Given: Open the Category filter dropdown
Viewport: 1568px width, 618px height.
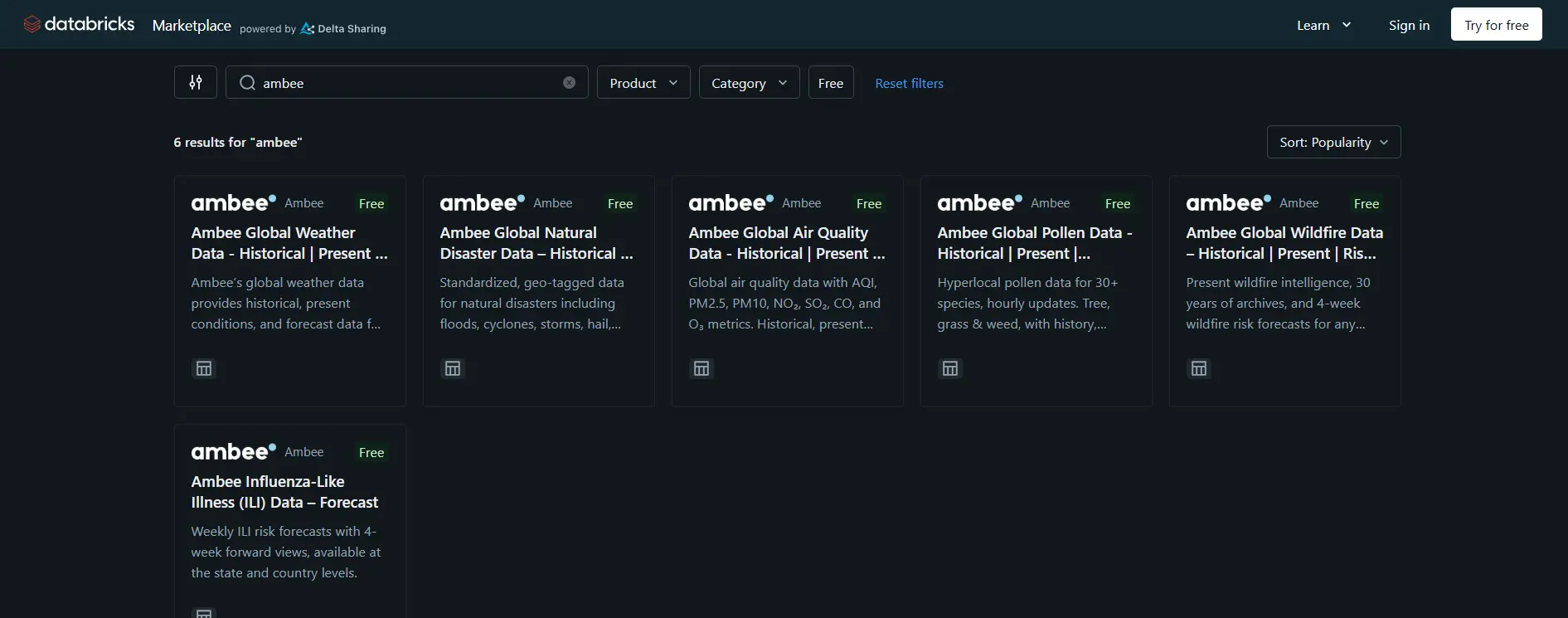Looking at the screenshot, I should [x=750, y=82].
